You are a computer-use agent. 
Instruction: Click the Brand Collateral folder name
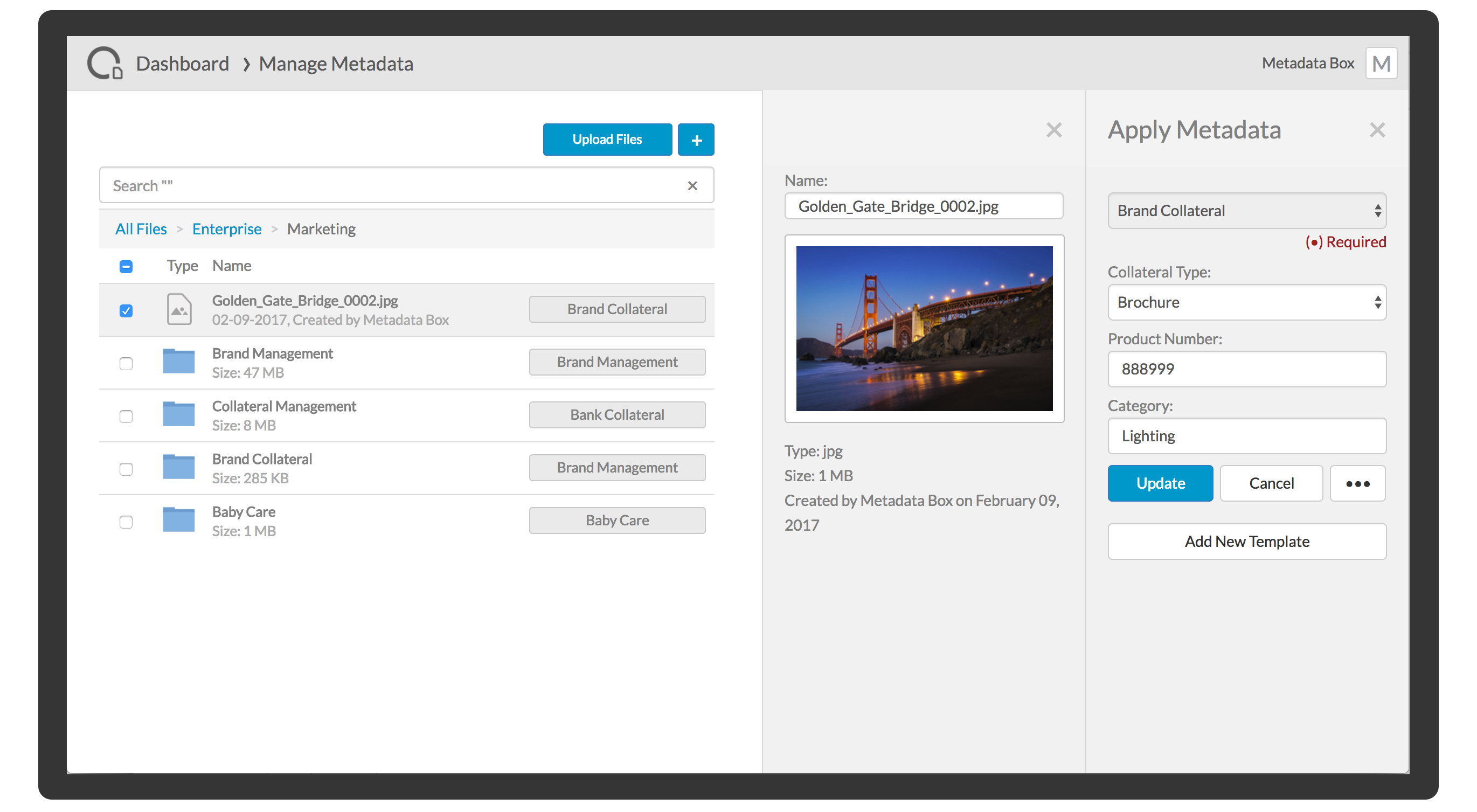pyautogui.click(x=262, y=459)
